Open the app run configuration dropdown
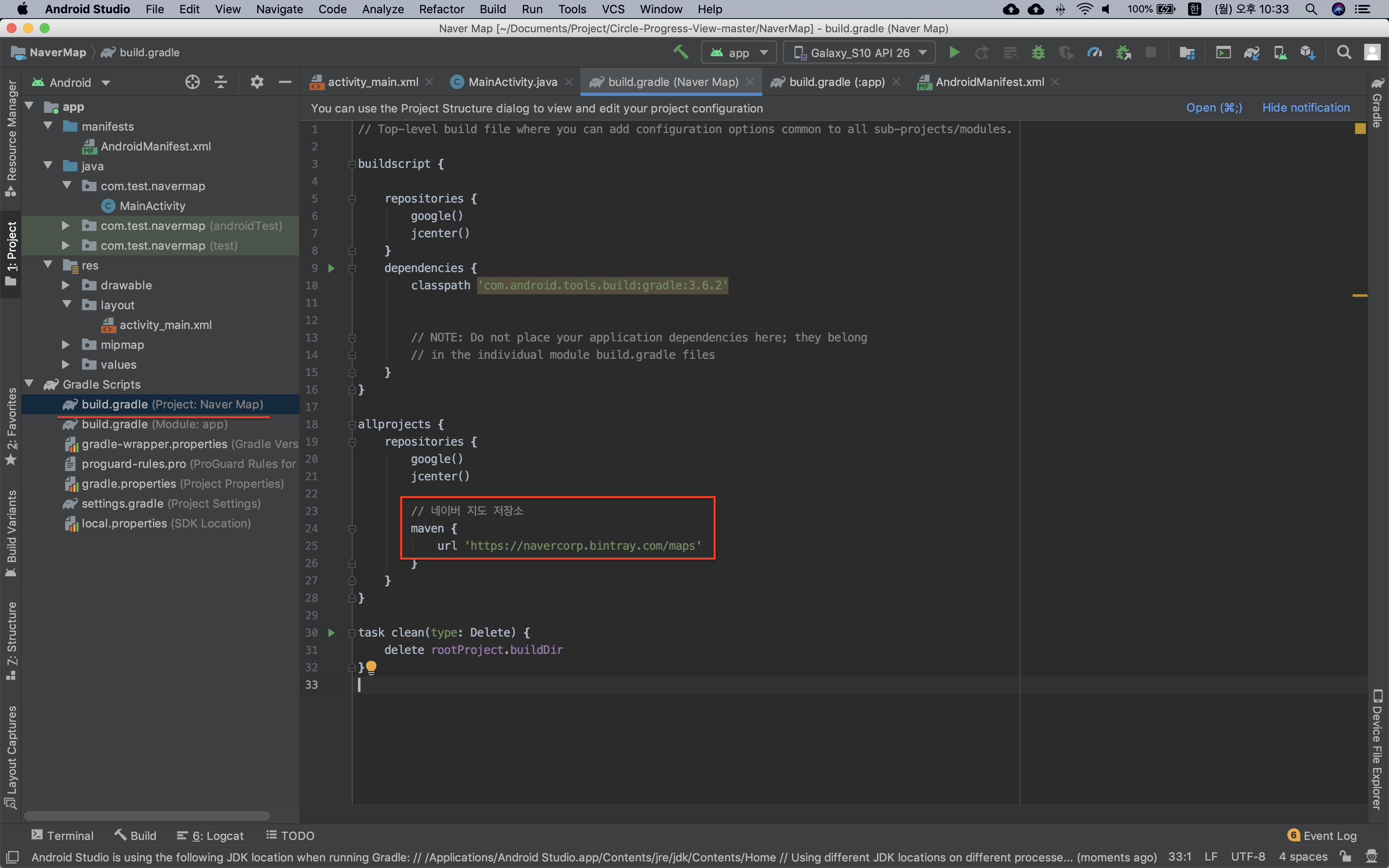 click(739, 53)
